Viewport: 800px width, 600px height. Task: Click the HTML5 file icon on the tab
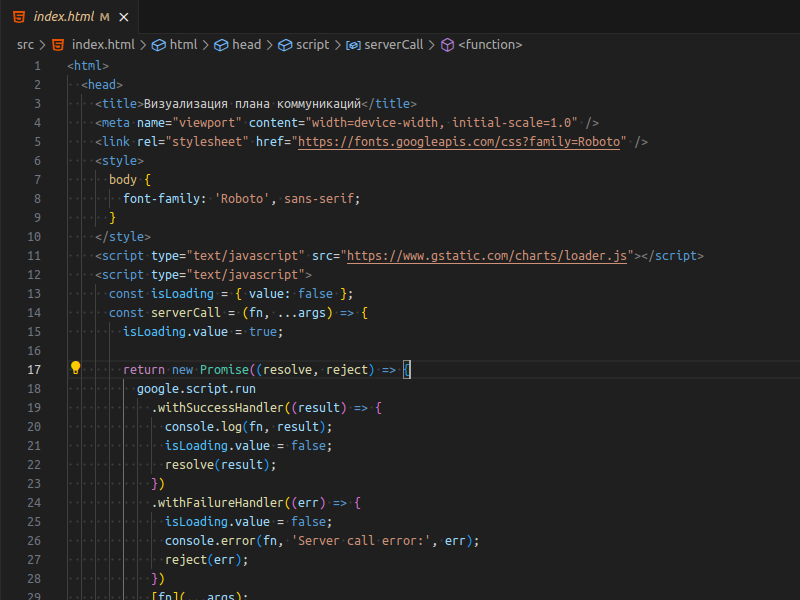(19, 17)
